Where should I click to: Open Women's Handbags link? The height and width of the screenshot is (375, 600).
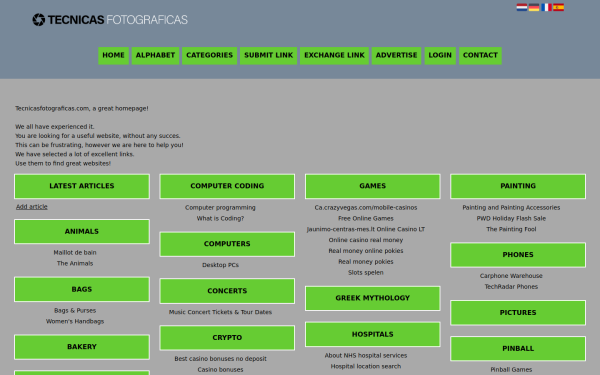75,321
